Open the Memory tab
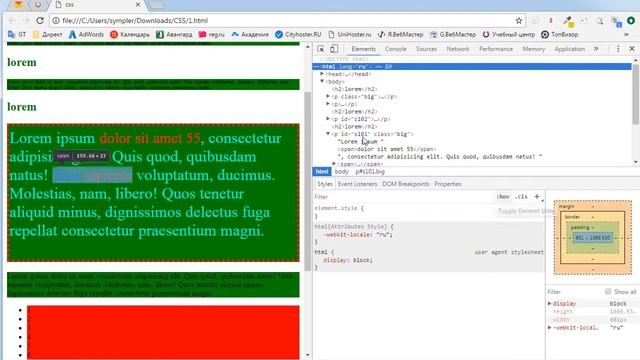Image resolution: width=640 pixels, height=360 pixels. (x=534, y=49)
